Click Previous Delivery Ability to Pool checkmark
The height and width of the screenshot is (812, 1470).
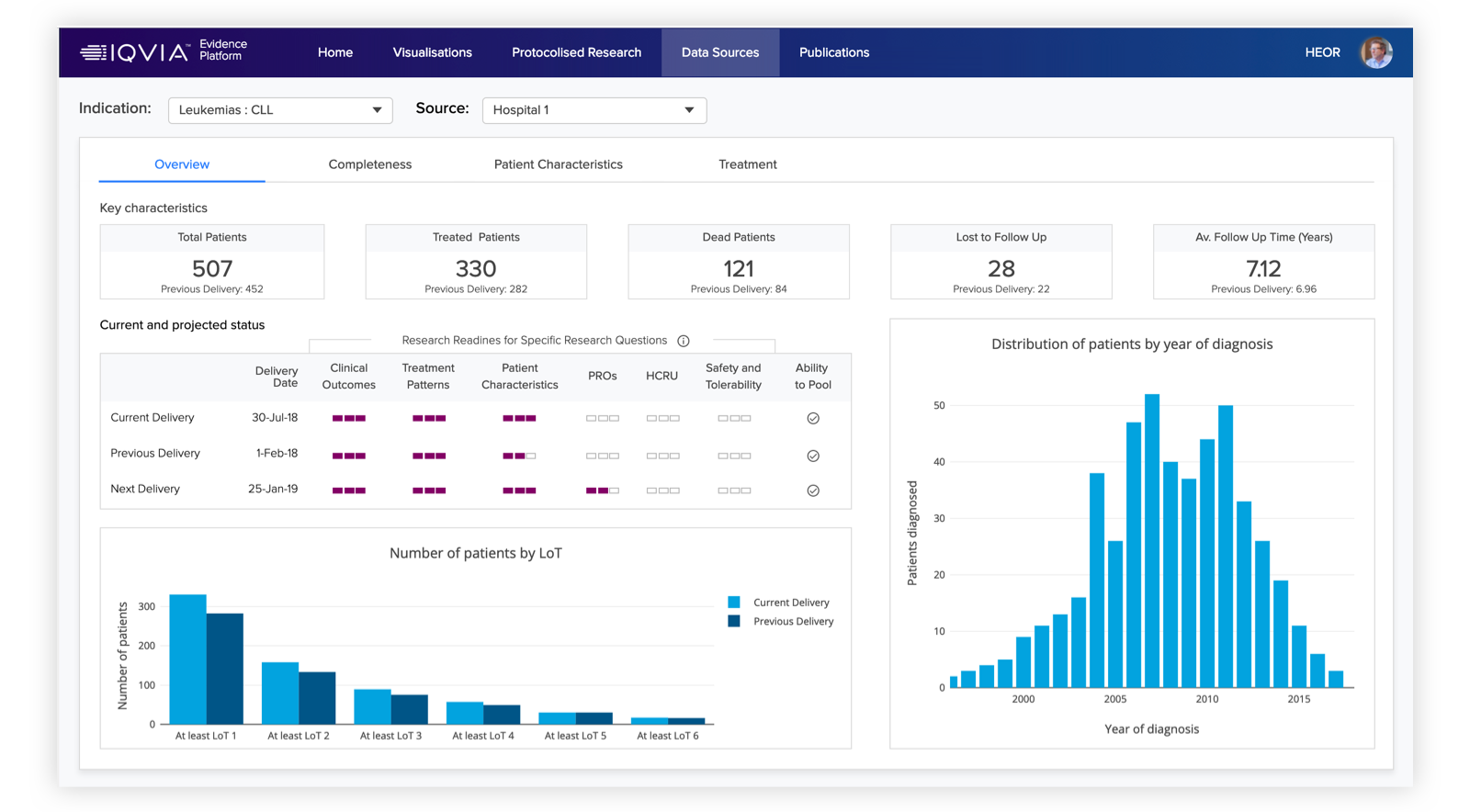813,456
